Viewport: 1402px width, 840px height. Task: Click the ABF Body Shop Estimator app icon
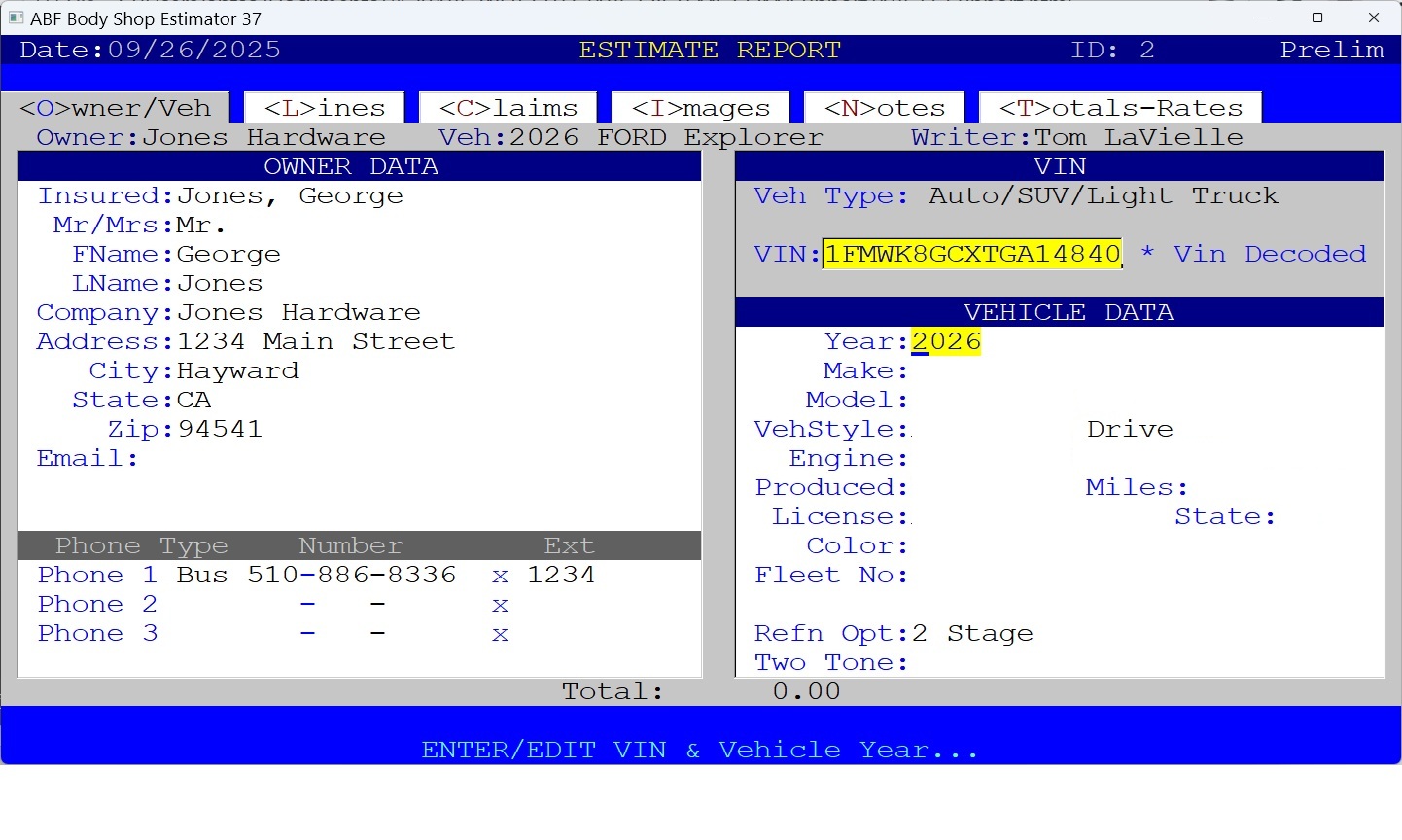click(x=16, y=18)
